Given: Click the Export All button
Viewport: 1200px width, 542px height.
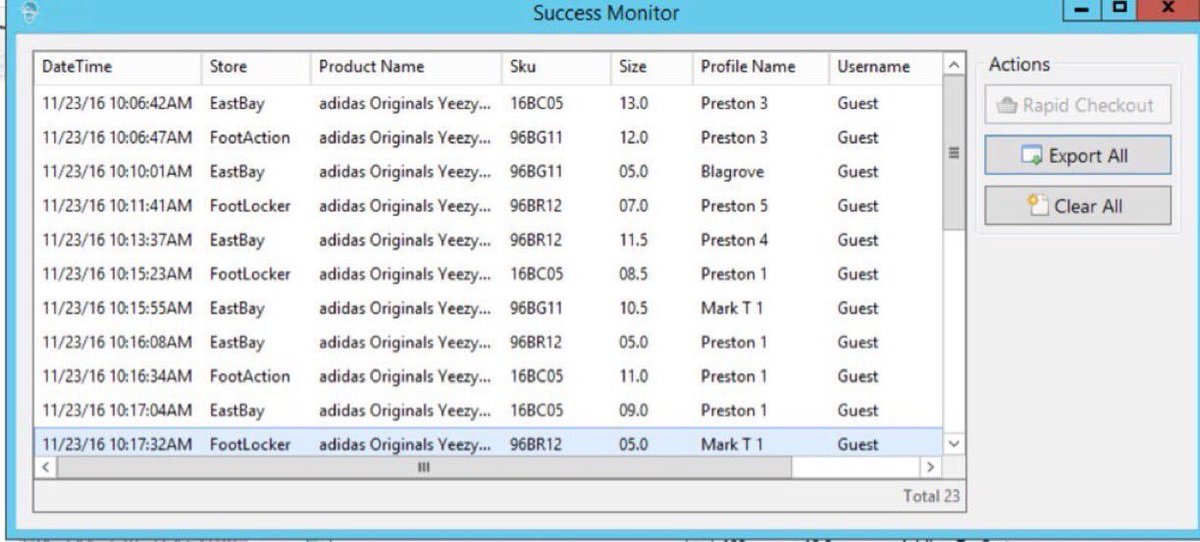Looking at the screenshot, I should coord(1077,156).
